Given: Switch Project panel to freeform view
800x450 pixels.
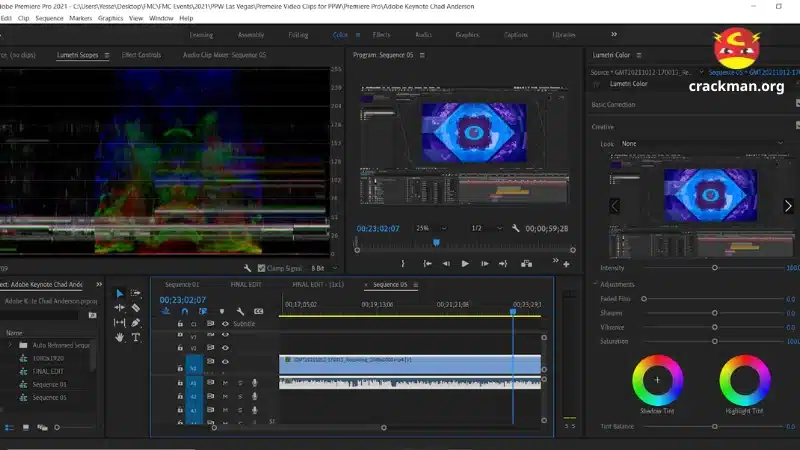Looking at the screenshot, I should (42, 428).
